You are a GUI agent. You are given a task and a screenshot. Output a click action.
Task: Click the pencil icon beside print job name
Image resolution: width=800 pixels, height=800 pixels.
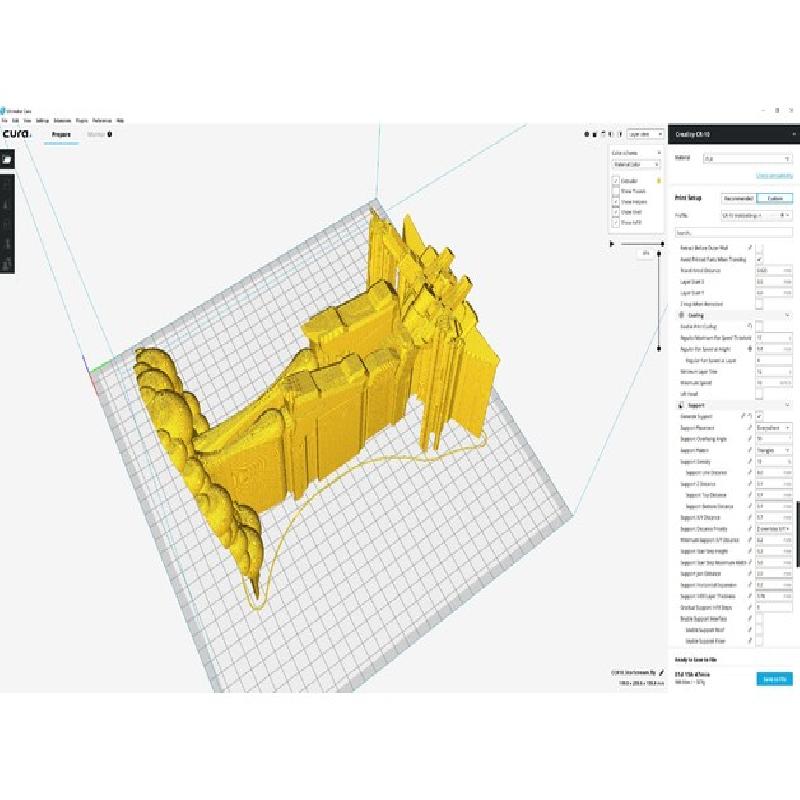coord(661,673)
